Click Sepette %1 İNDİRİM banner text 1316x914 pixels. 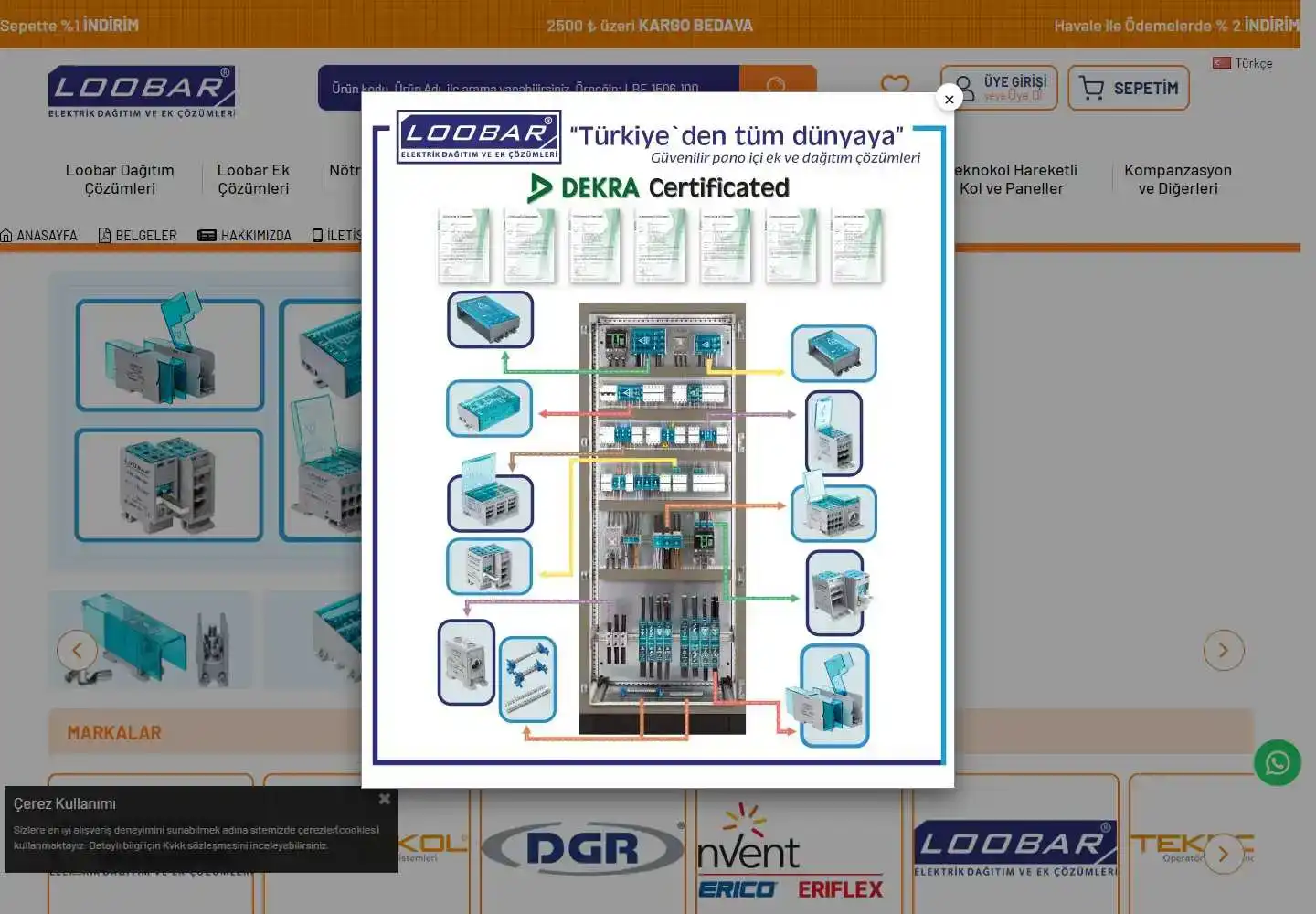tap(69, 26)
